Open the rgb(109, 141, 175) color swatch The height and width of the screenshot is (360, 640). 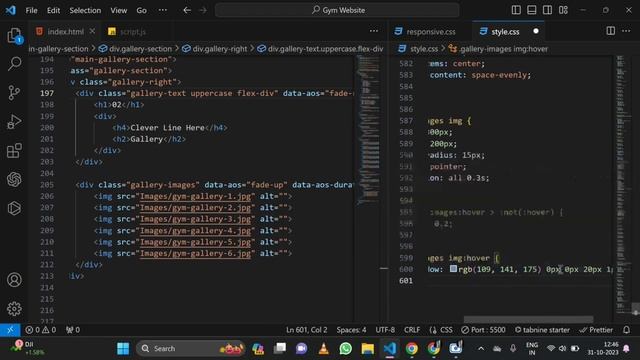453,269
